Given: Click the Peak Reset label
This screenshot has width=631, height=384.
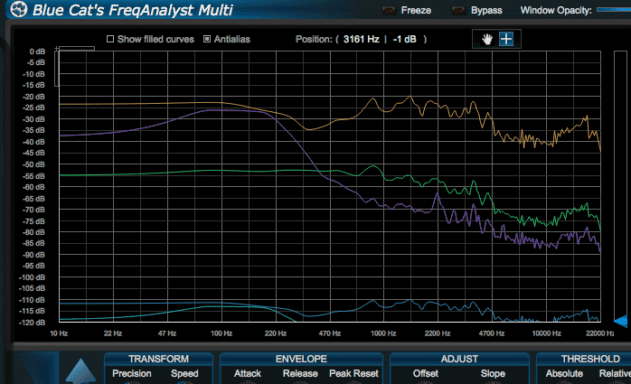Looking at the screenshot, I should (354, 374).
